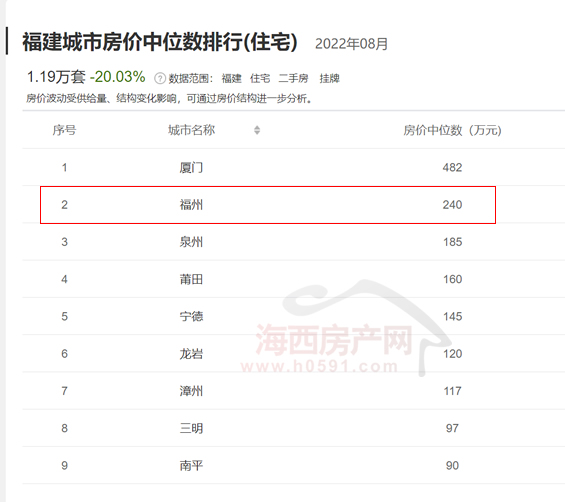Click the -20.03% change figure
The image size is (565, 502).
tap(117, 77)
